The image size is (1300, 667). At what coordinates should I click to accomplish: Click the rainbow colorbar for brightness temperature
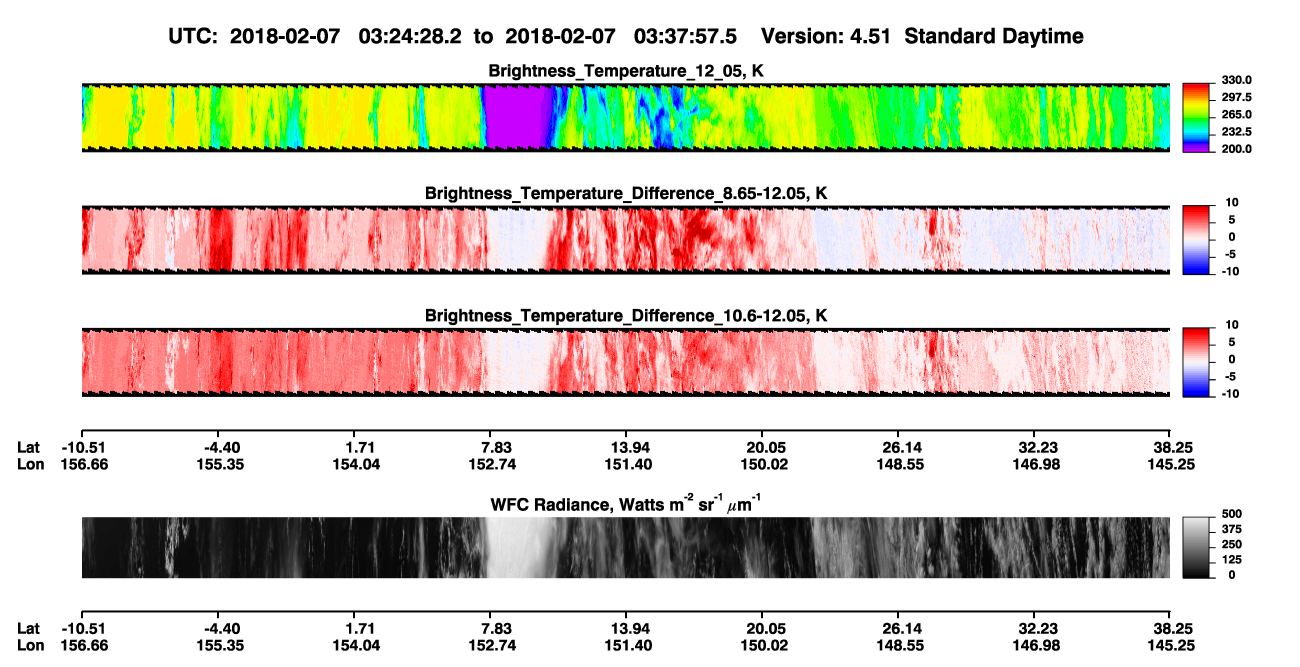click(x=1195, y=117)
